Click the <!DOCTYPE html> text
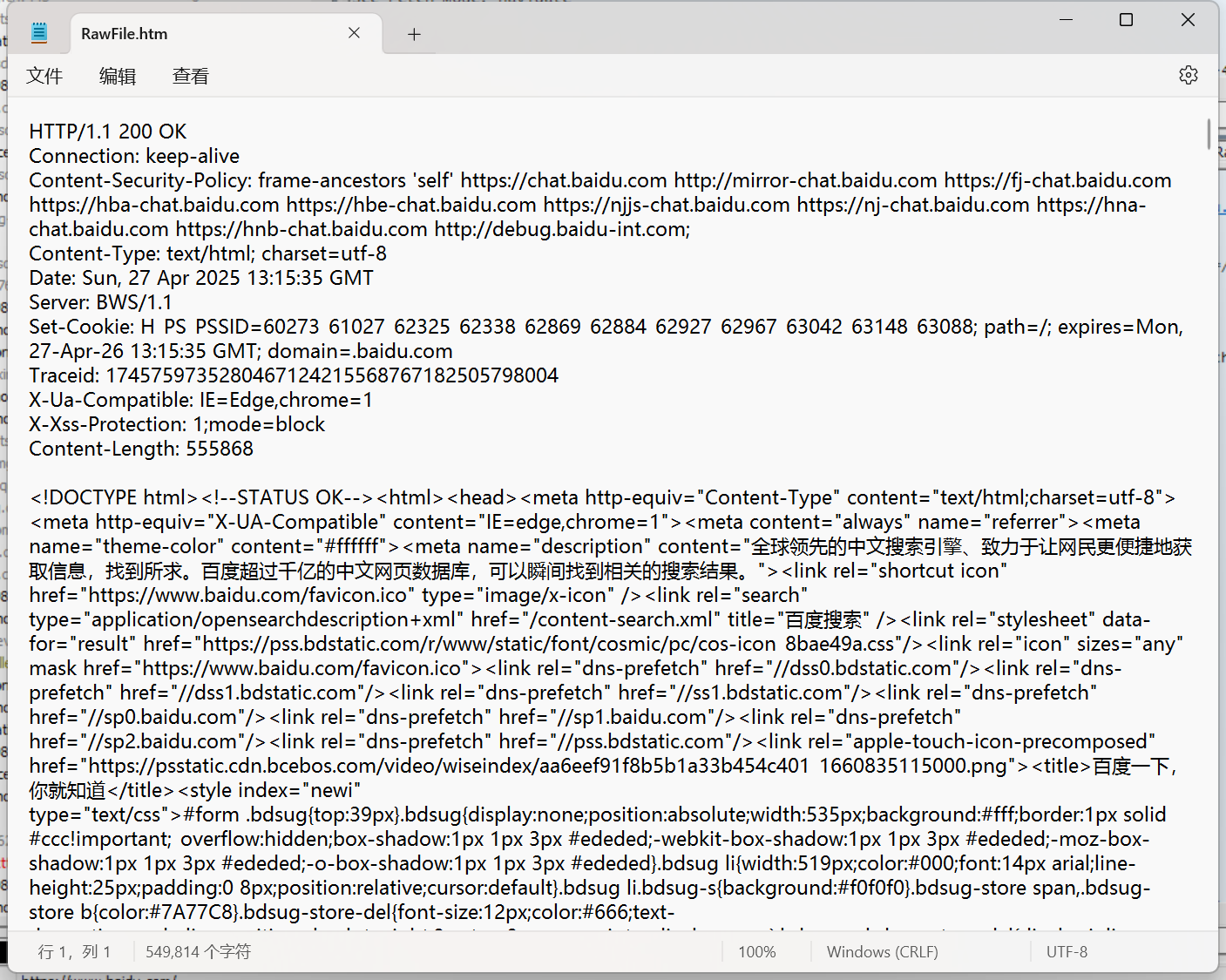The width and height of the screenshot is (1226, 980). click(114, 497)
